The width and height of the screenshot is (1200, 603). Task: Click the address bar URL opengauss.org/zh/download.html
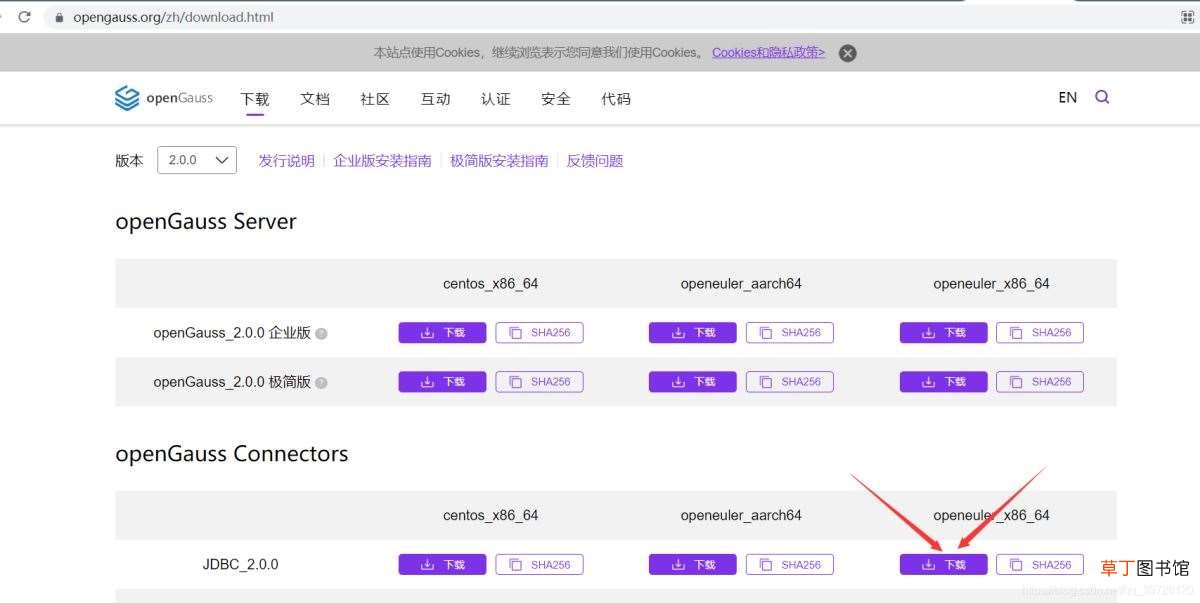(173, 17)
